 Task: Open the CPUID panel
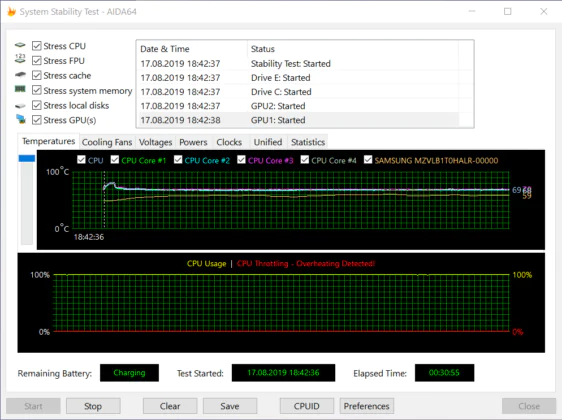click(x=307, y=406)
